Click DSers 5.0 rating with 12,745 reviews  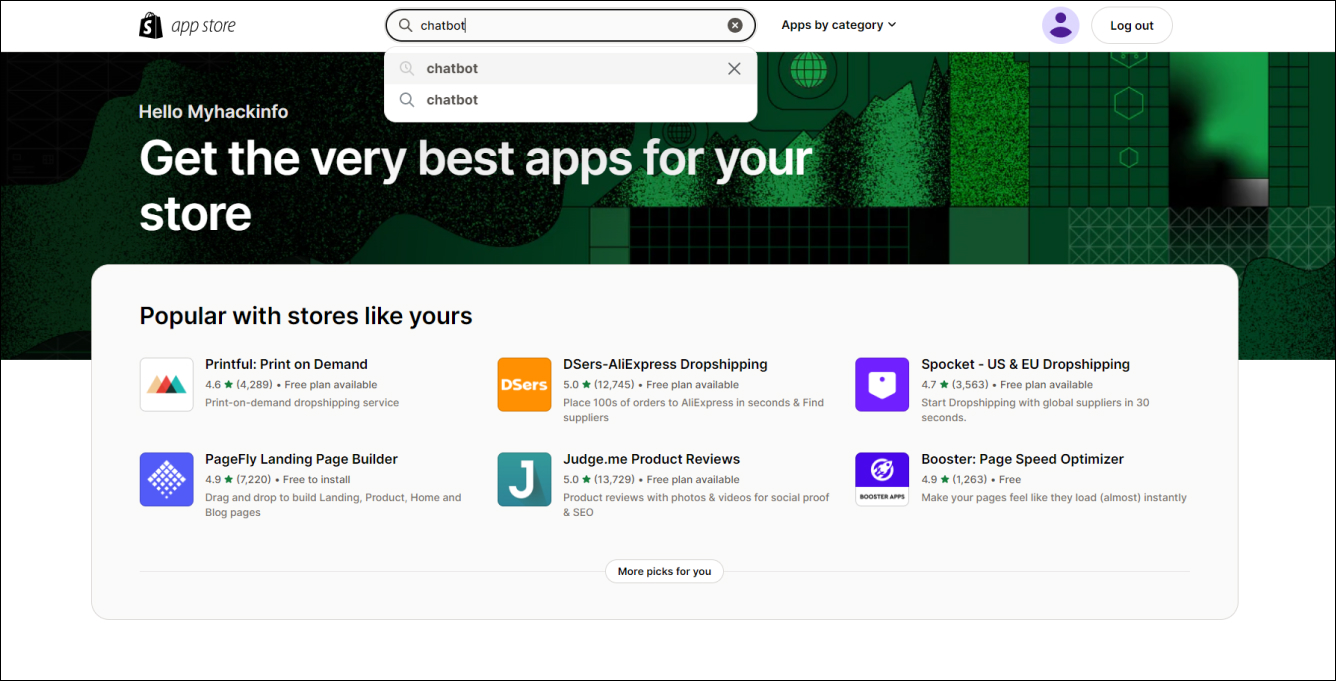(x=599, y=385)
